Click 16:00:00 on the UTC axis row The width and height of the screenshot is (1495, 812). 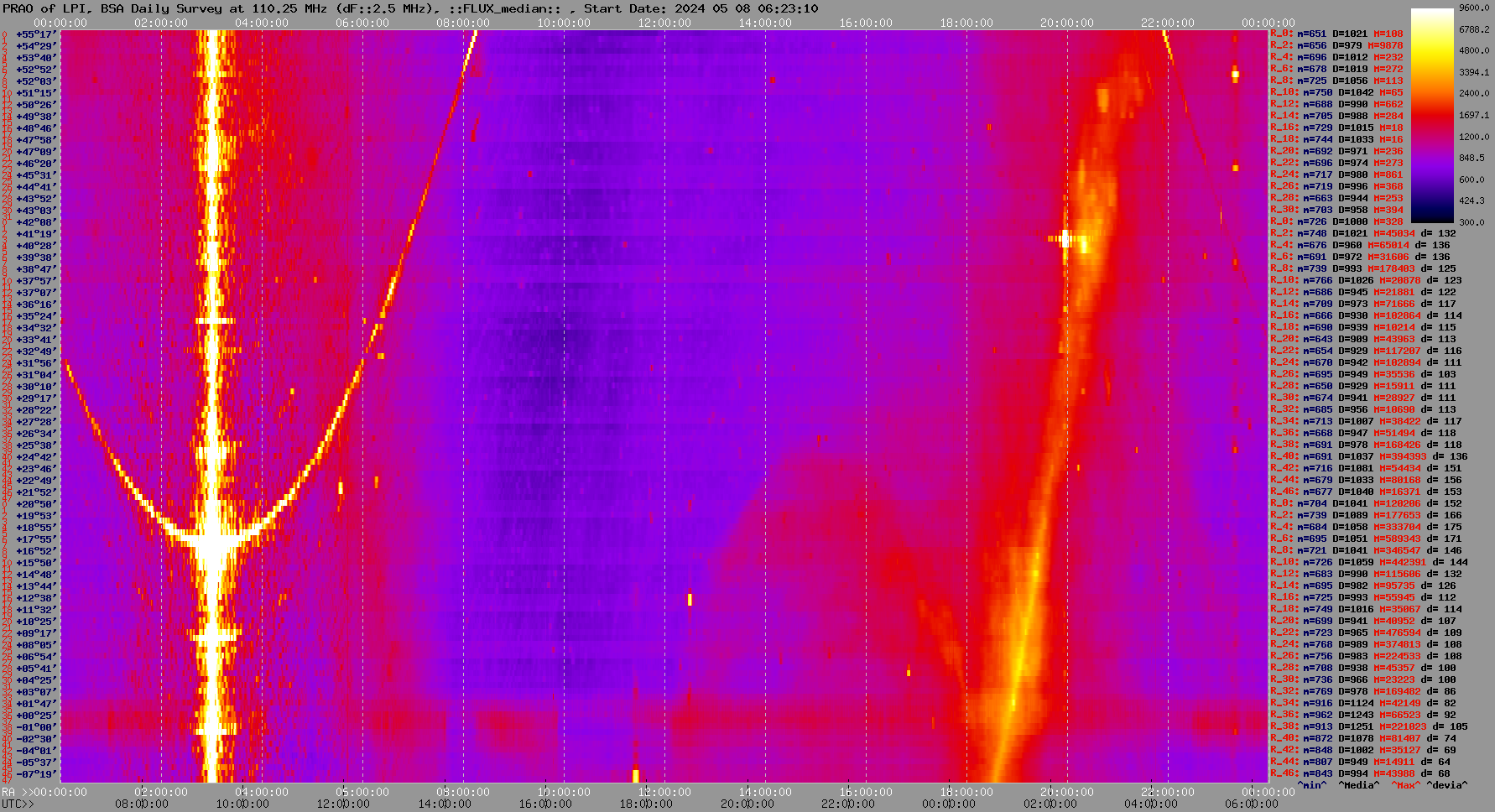545,804
